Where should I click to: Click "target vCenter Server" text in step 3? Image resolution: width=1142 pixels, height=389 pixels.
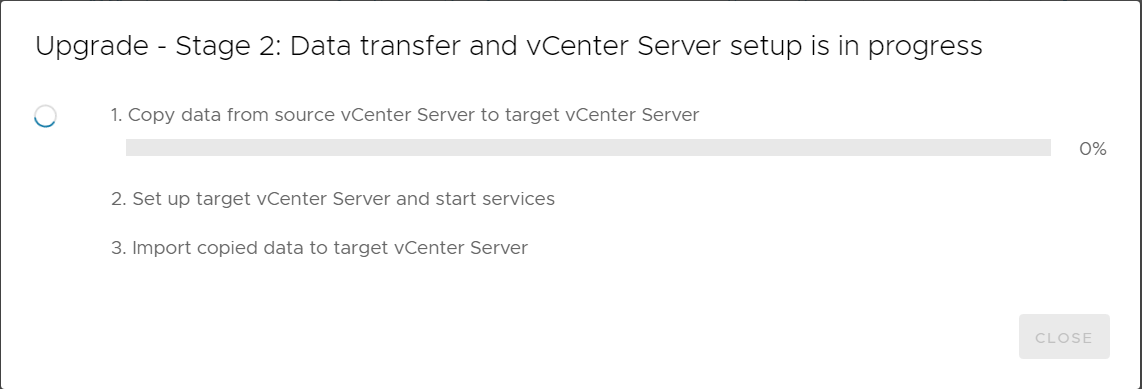tap(430, 248)
